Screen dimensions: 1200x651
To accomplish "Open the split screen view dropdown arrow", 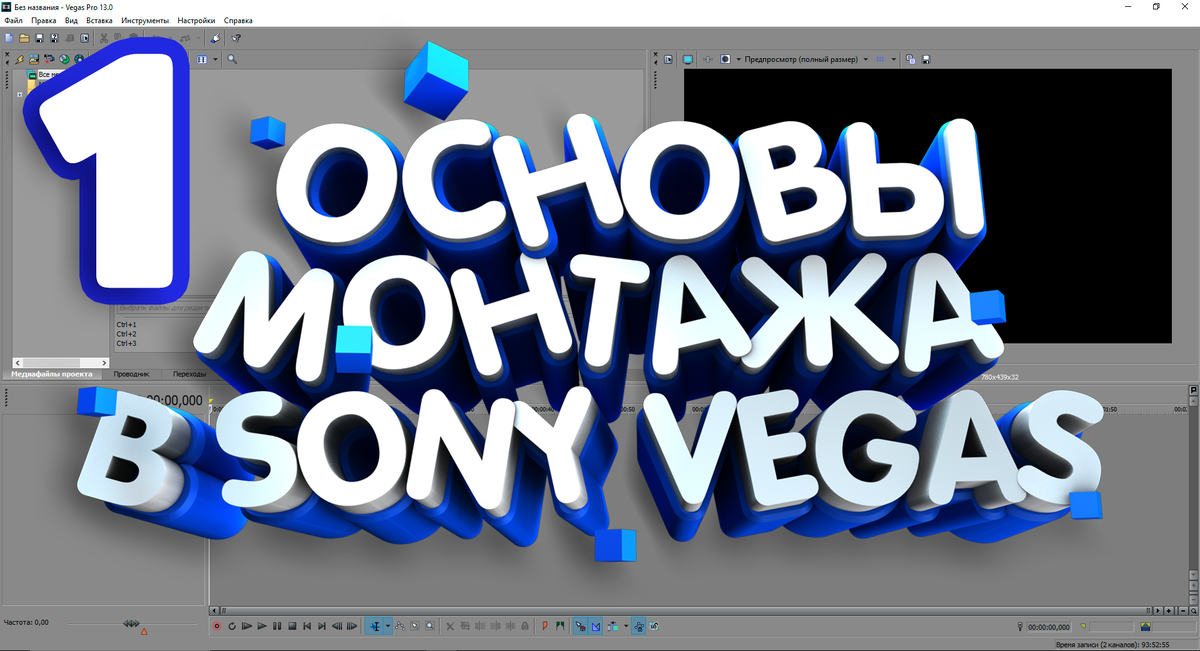I will (x=739, y=60).
